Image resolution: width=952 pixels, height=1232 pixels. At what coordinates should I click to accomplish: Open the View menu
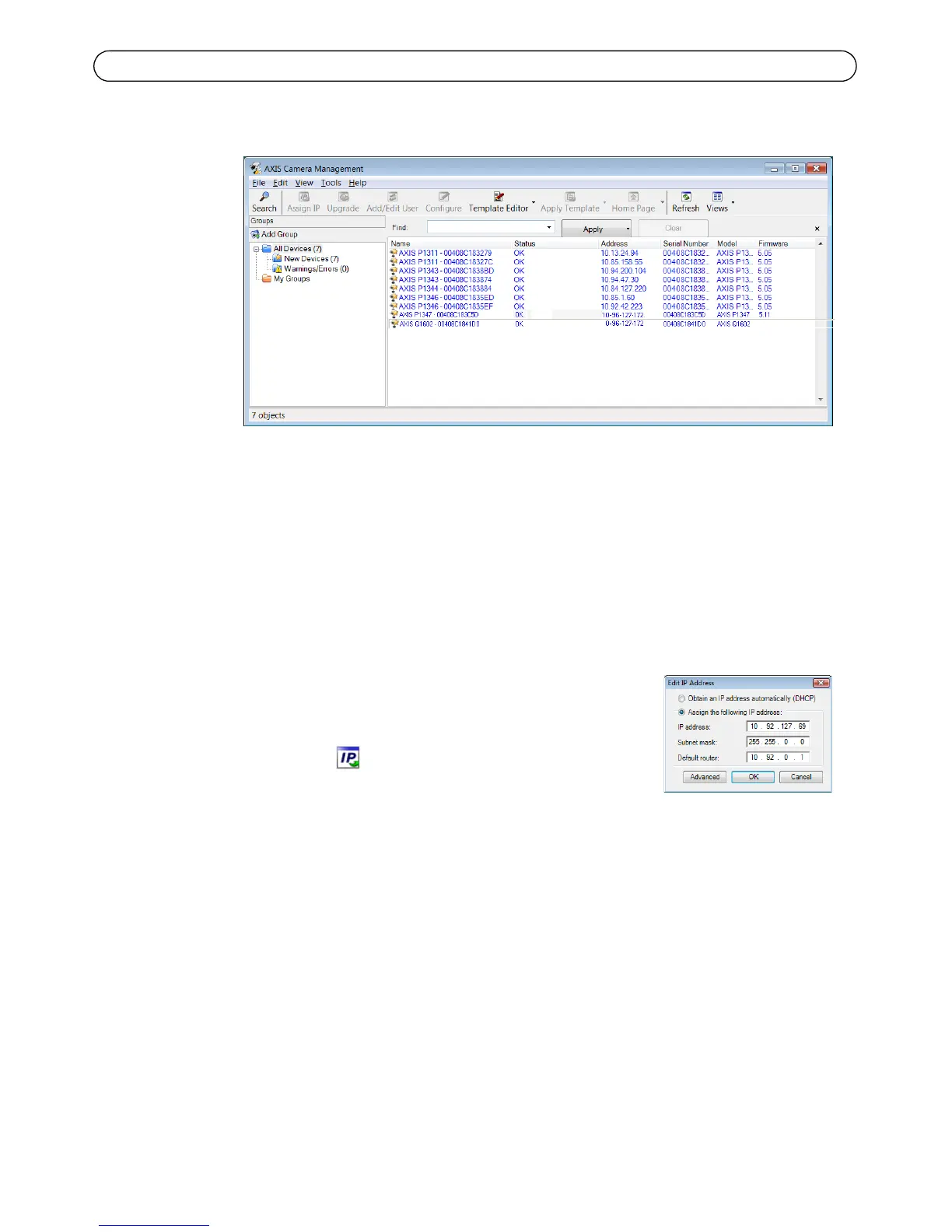(x=304, y=183)
